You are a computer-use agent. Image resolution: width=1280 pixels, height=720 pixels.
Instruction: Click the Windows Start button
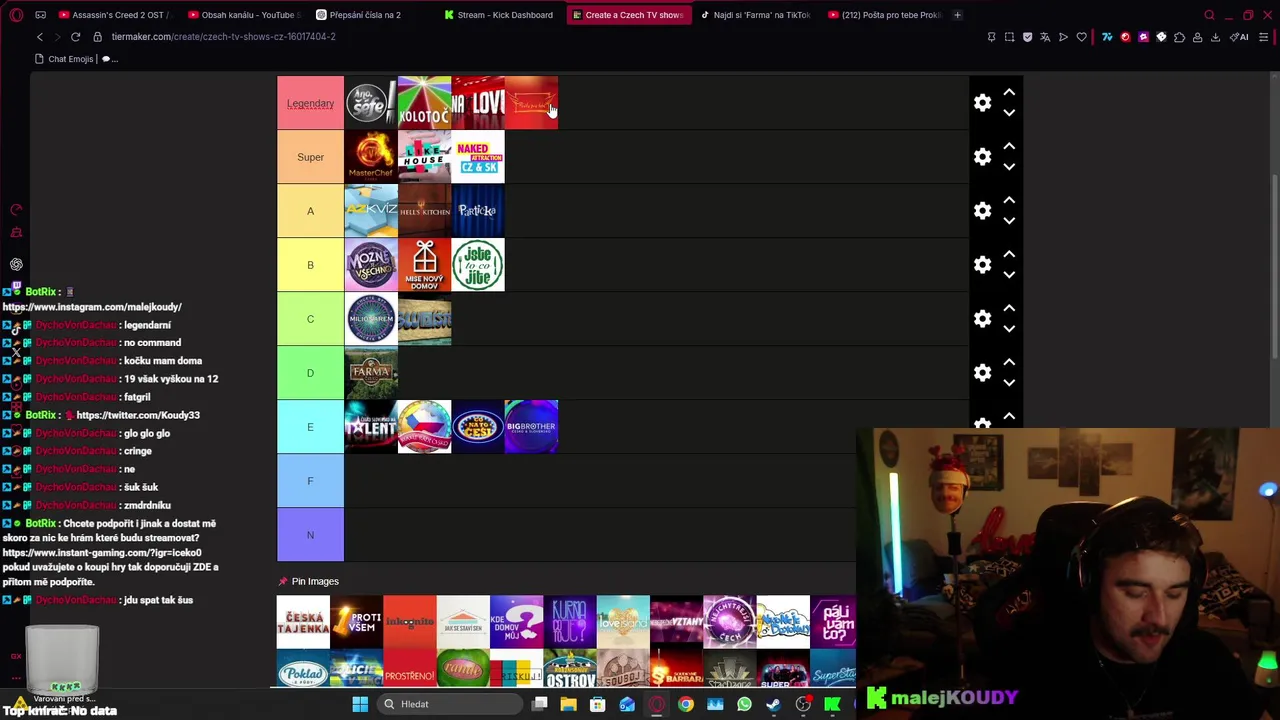(360, 704)
